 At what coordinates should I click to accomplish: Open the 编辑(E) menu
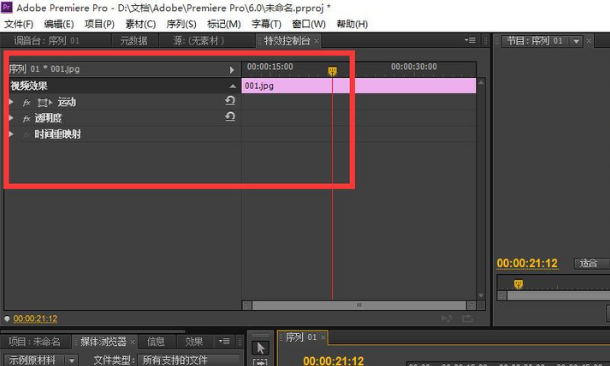[59, 24]
